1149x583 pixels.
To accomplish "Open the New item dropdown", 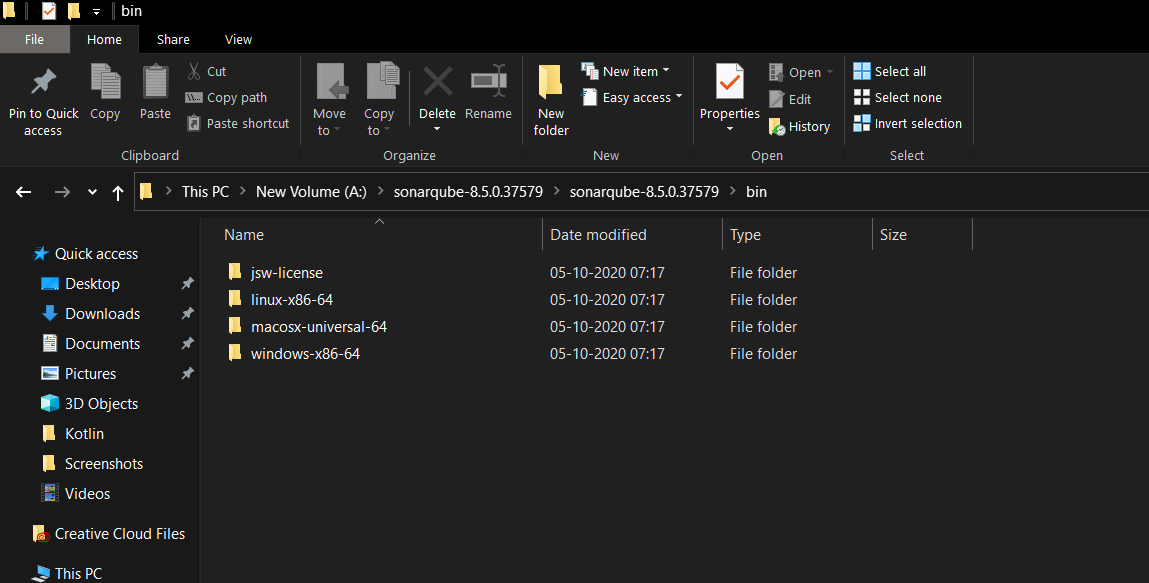I will (626, 71).
